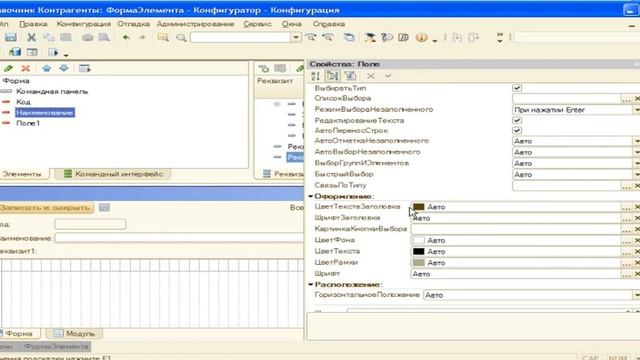Switch to the Модуль tab

(74, 333)
